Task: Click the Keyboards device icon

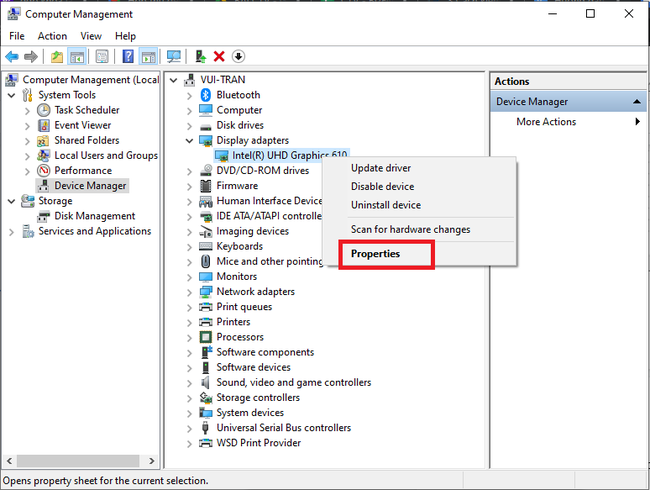Action: click(x=206, y=246)
